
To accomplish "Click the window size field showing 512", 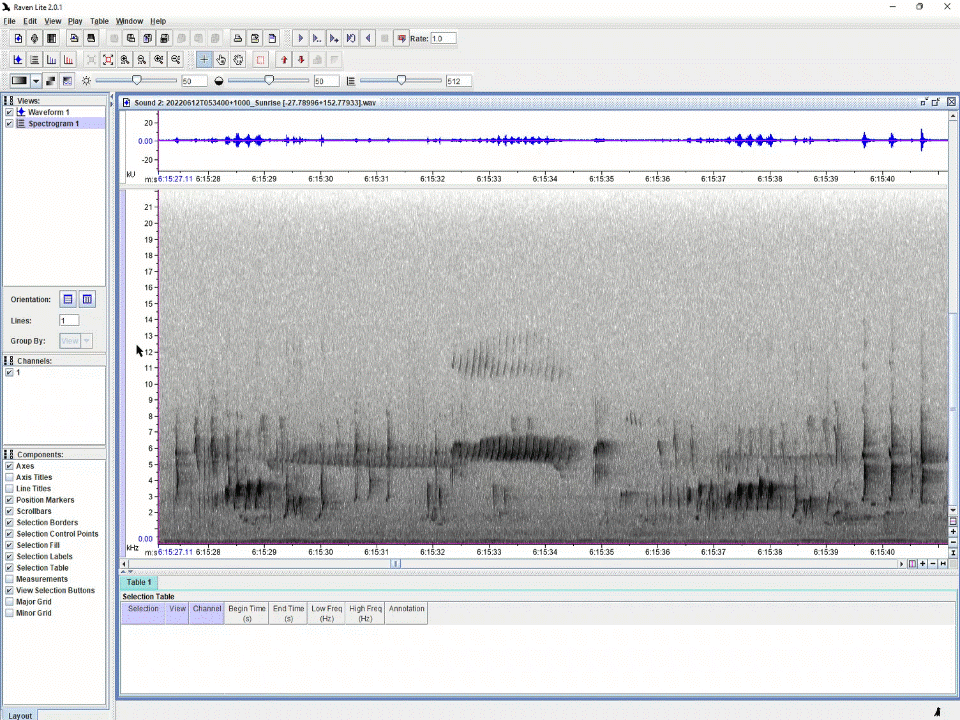I will (x=459, y=81).
